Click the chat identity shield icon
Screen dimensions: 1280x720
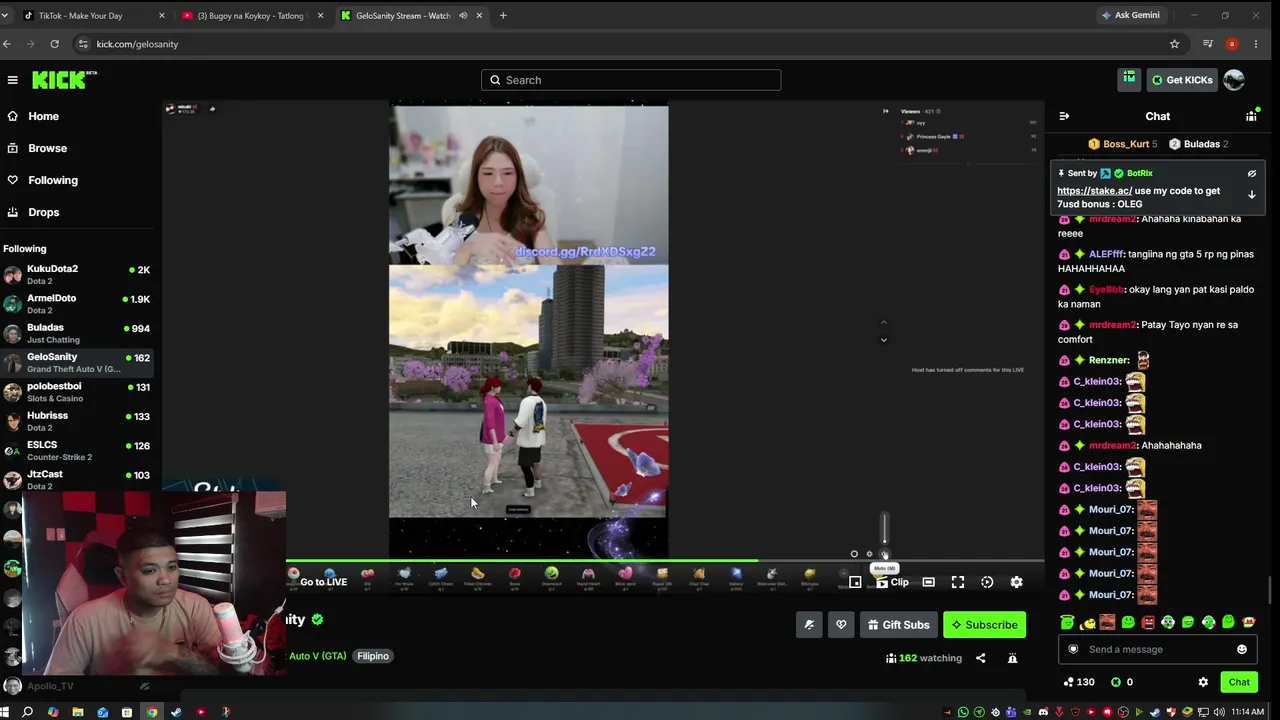pos(1073,649)
